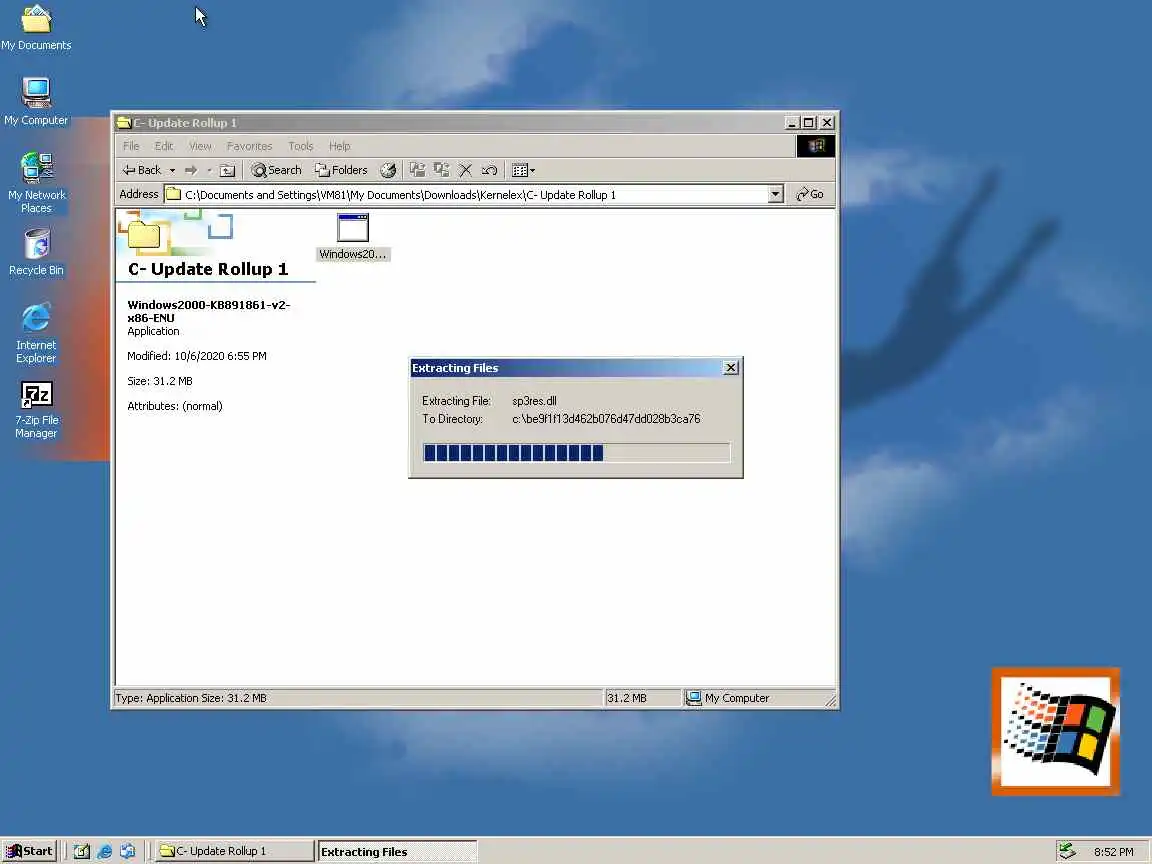Click the Copy To toolbar icon
1152x864 pixels.
point(442,170)
